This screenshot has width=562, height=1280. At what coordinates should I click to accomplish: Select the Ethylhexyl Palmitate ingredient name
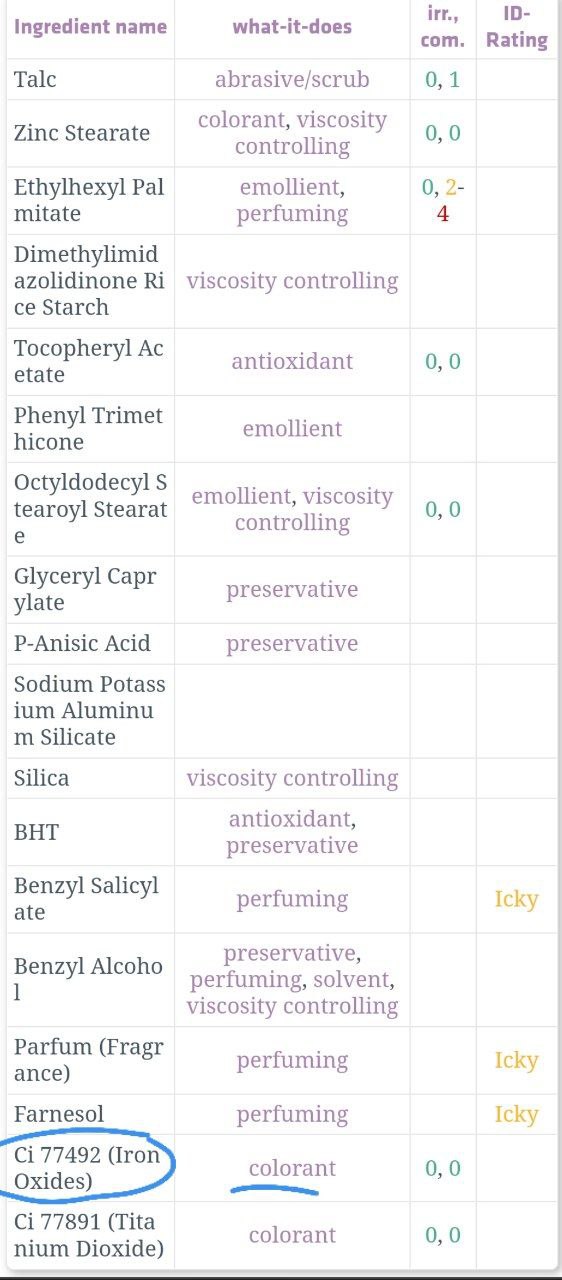(89, 200)
